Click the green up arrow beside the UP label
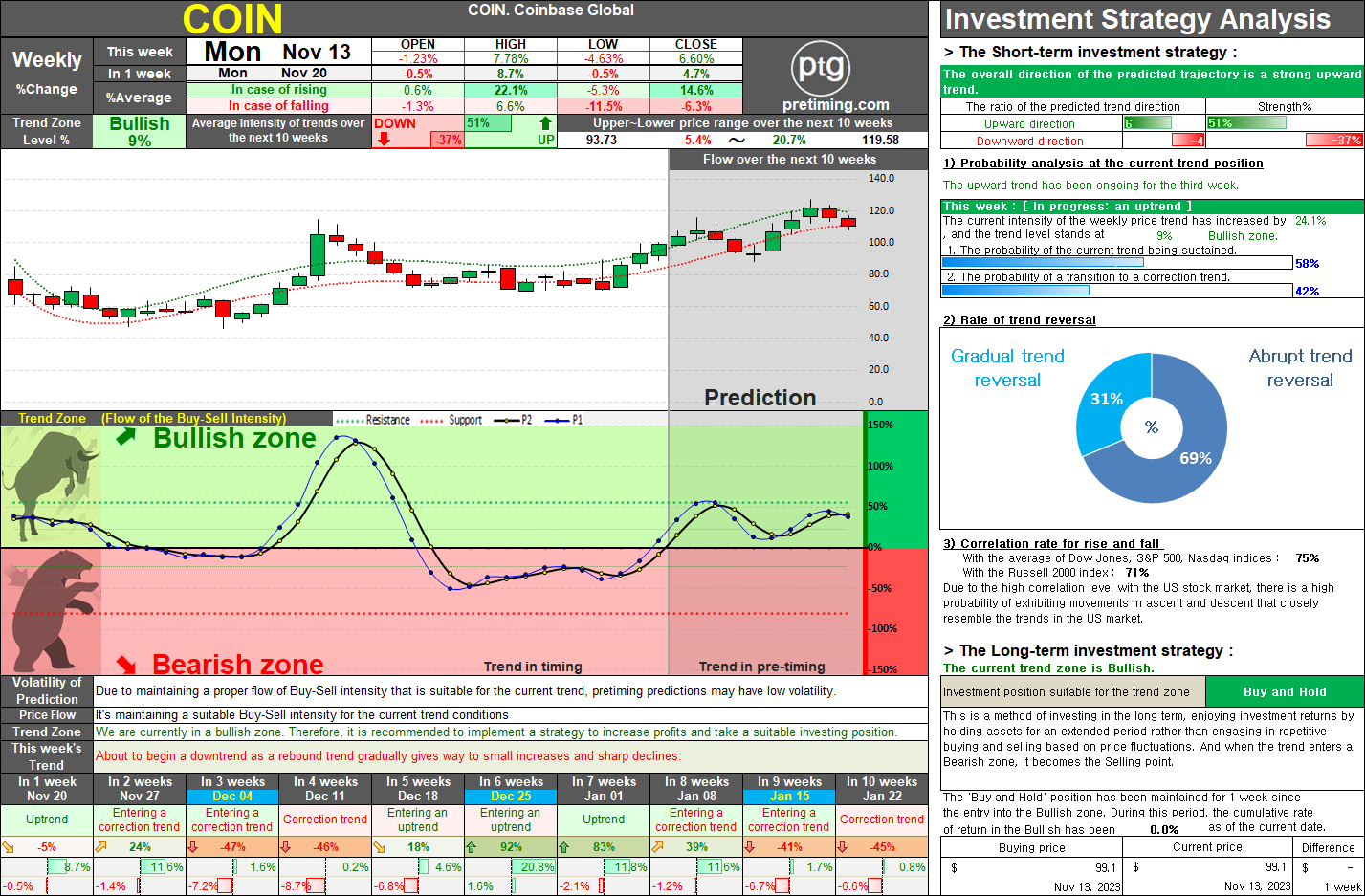 coord(545,123)
